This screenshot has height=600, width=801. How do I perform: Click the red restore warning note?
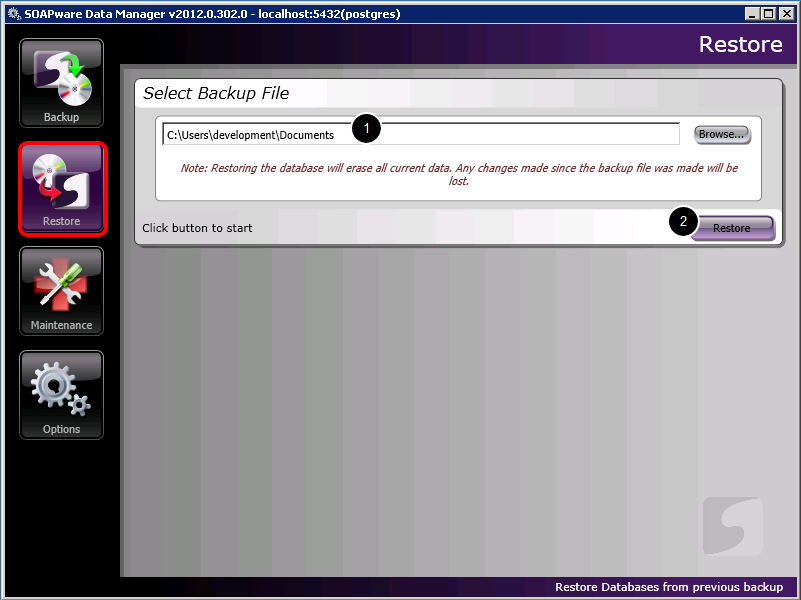459,175
